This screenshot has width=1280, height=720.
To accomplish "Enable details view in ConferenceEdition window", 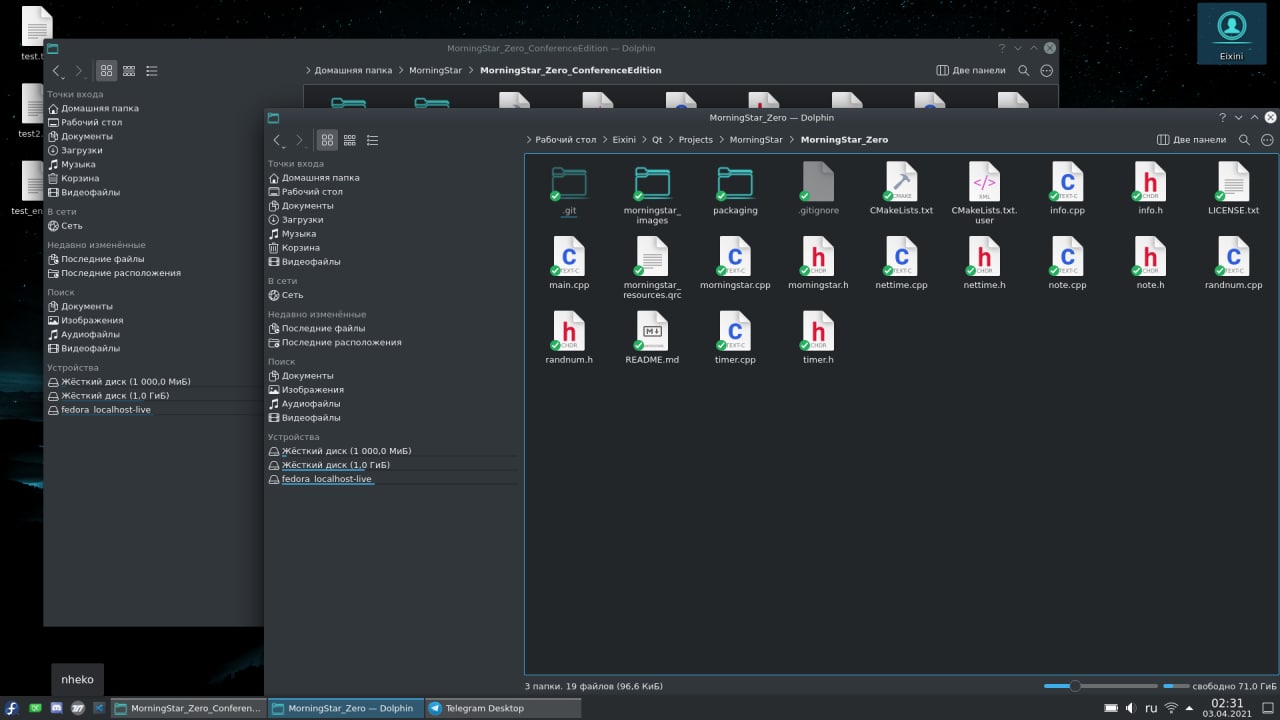I will pos(151,71).
